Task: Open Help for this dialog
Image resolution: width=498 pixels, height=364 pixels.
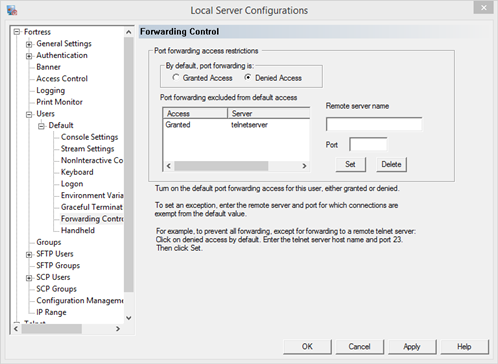Action: pyautogui.click(x=464, y=347)
